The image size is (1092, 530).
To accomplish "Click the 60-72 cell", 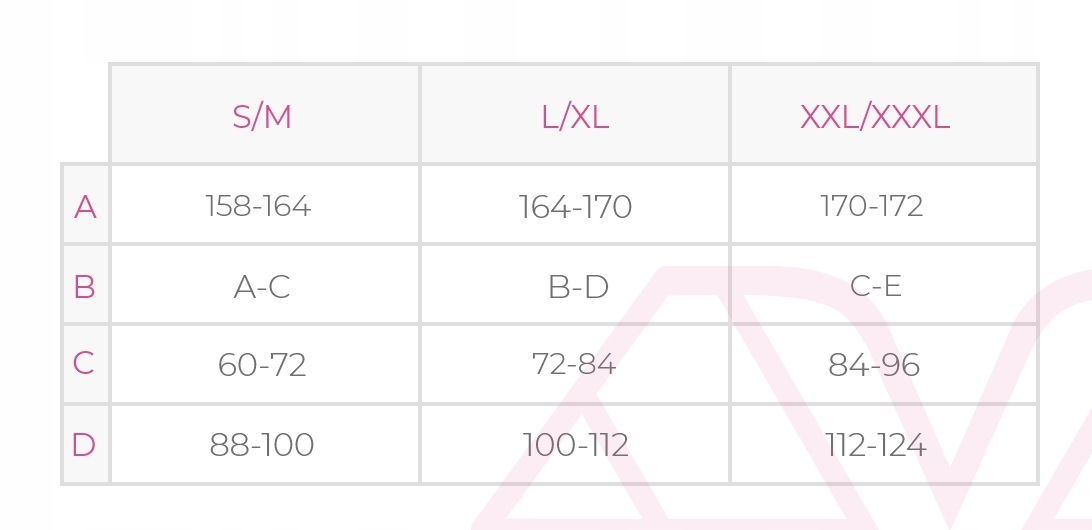I will coord(262,364).
